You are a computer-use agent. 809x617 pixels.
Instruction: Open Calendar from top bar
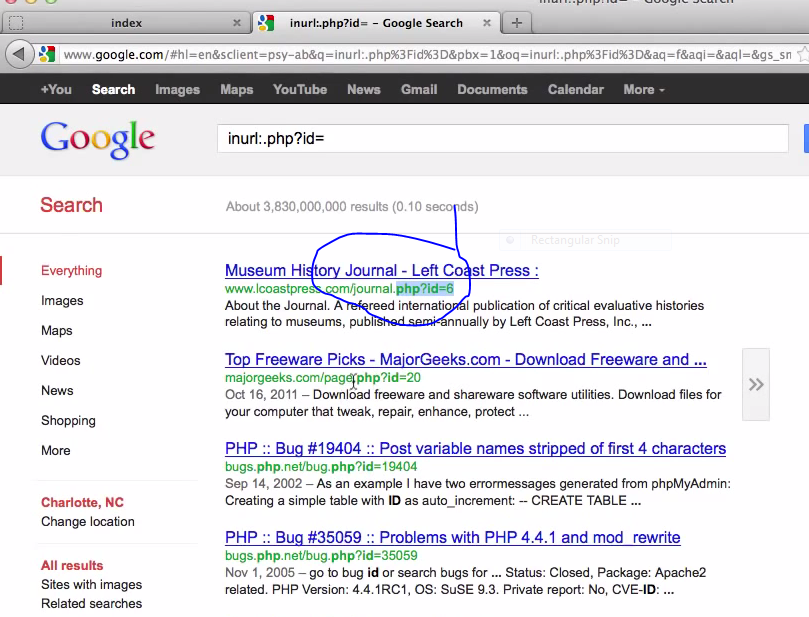coord(575,89)
